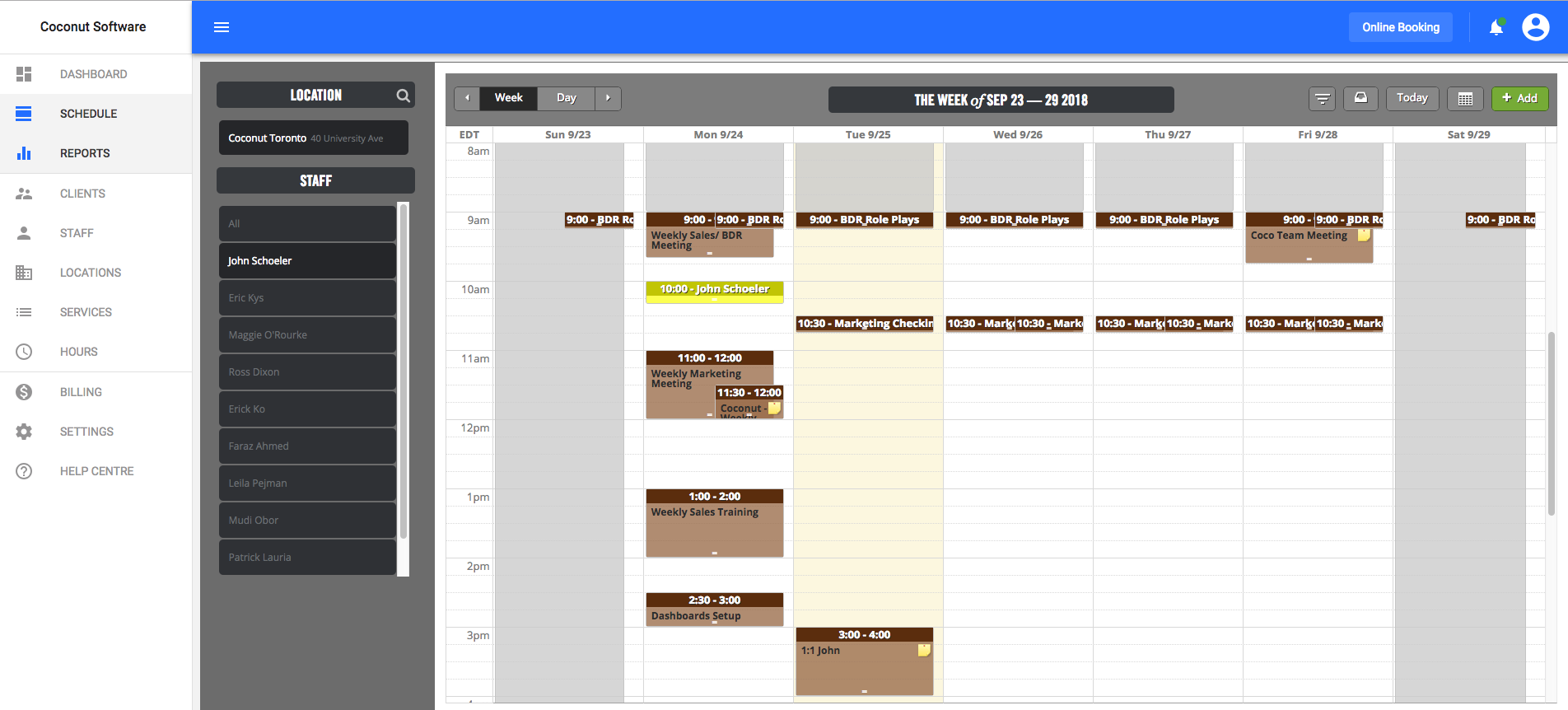Click the calendar vertical scrollbar

1552,423
